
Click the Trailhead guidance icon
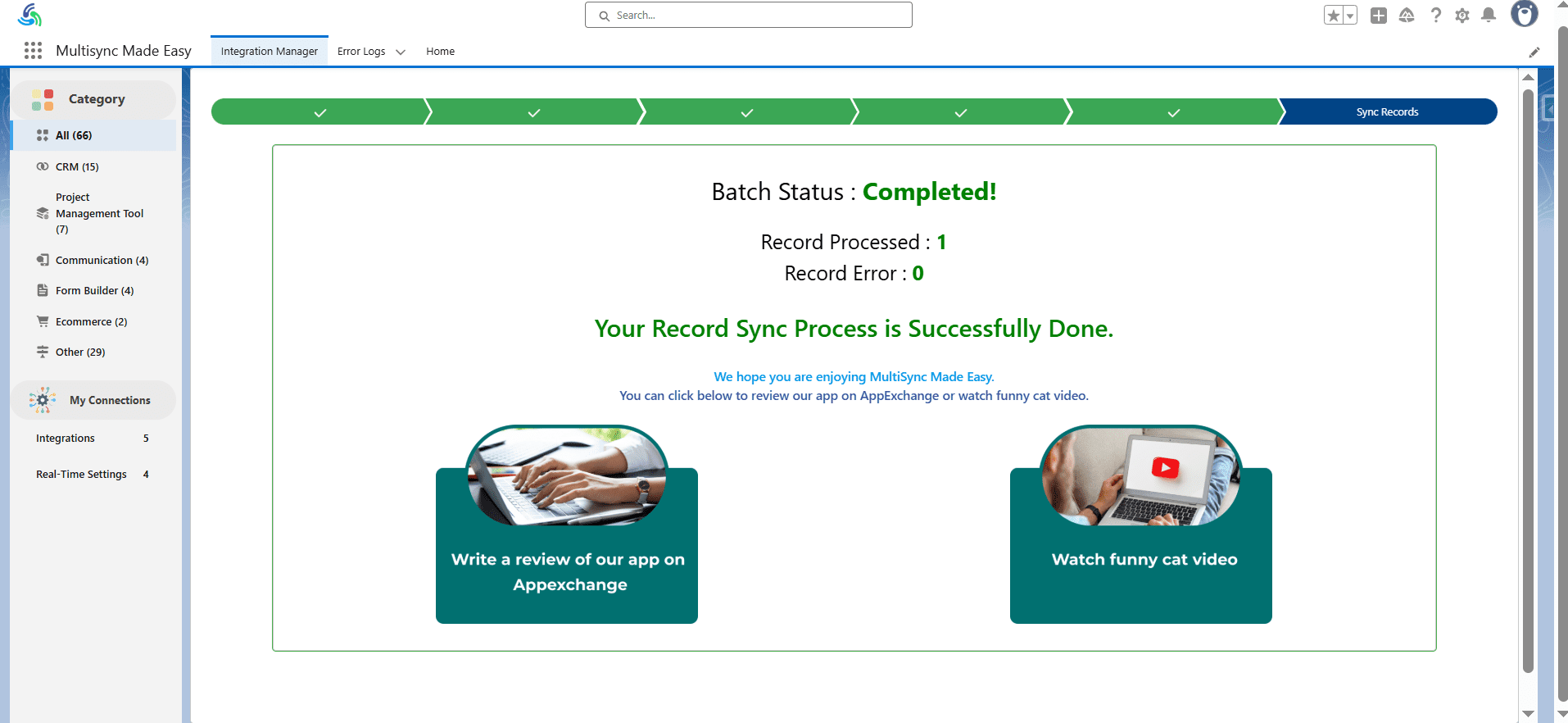[1407, 16]
